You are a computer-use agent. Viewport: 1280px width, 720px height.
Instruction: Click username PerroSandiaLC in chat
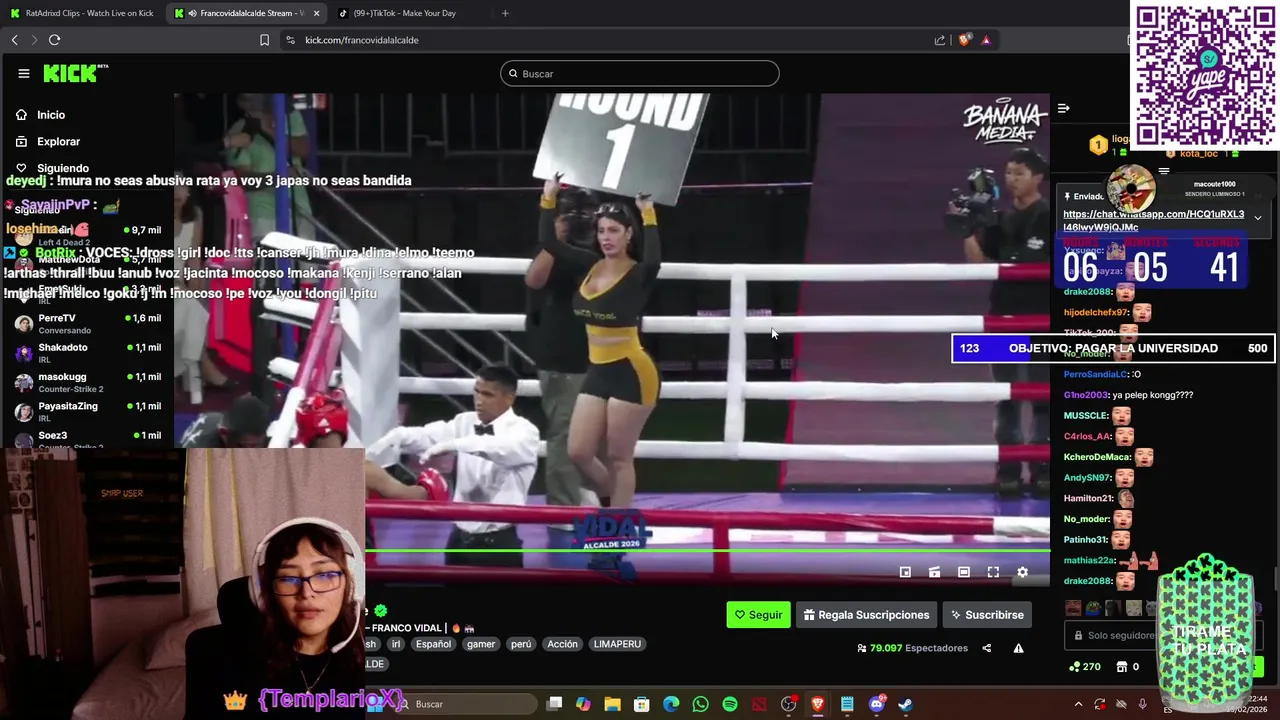coord(1096,374)
